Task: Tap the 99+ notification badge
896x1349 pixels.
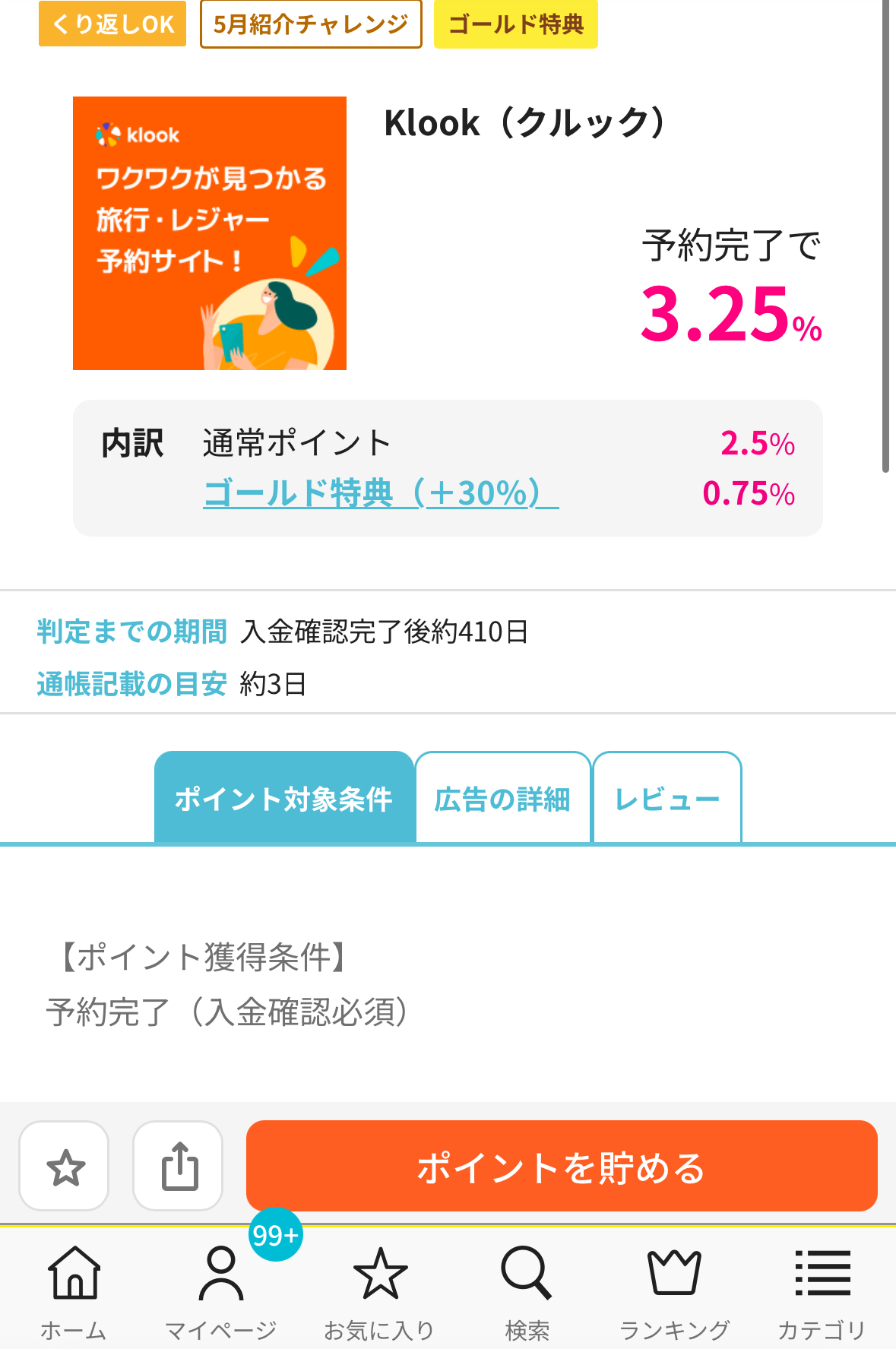Action: pos(275,1234)
